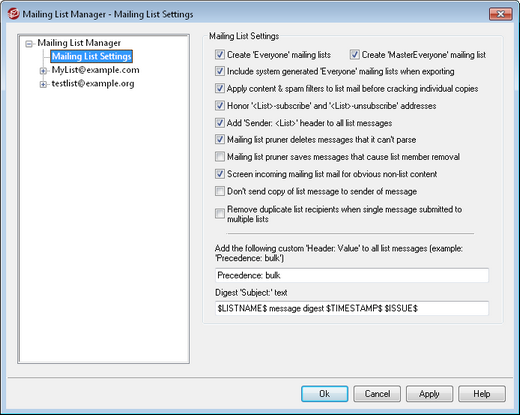Click the MDaemon app icon in title bar

(14, 14)
